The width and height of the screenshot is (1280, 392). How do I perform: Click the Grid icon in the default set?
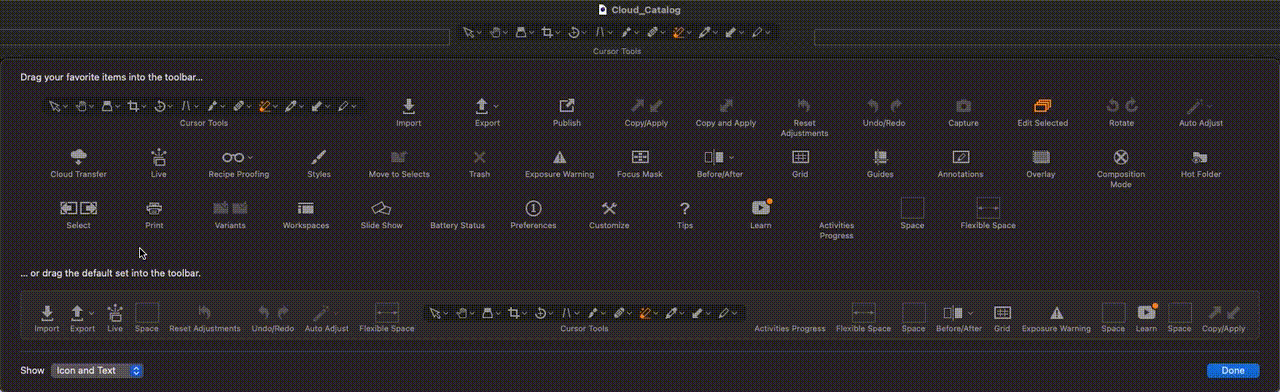pyautogui.click(x=1002, y=312)
